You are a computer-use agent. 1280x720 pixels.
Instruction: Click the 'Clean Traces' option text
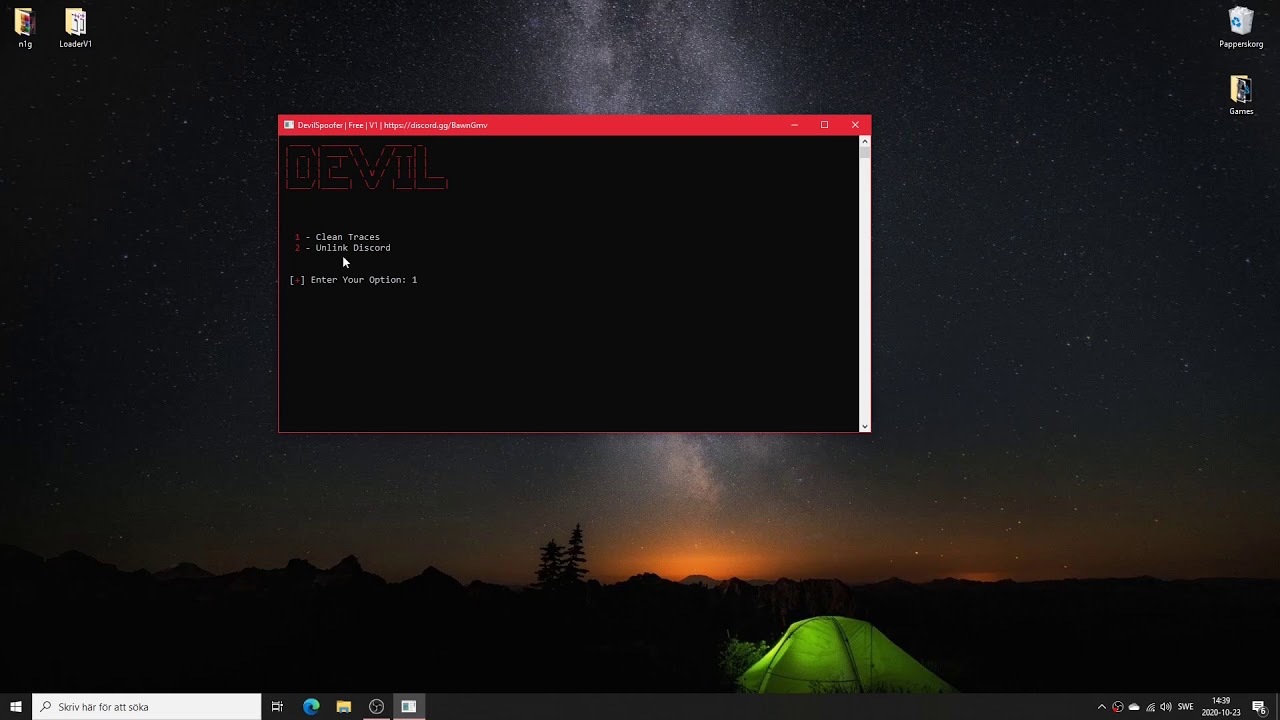(x=348, y=237)
